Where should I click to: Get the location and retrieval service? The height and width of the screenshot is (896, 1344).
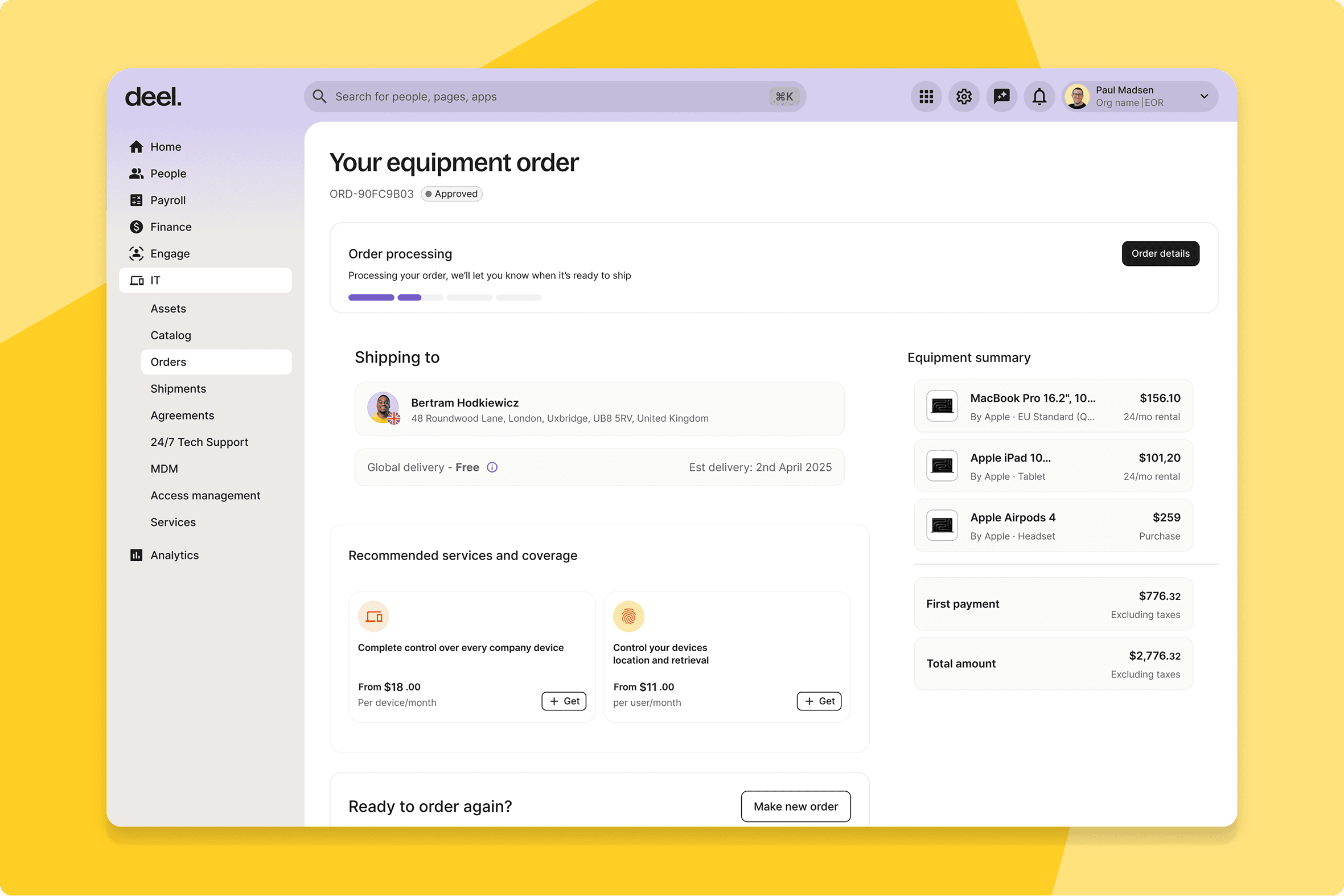coord(819,702)
